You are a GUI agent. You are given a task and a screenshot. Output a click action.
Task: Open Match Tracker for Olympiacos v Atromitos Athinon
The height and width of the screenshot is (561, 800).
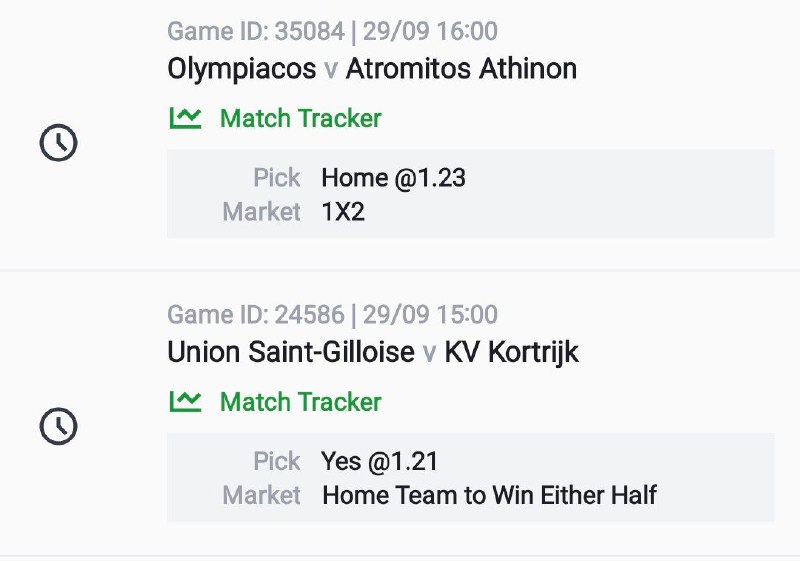300,119
